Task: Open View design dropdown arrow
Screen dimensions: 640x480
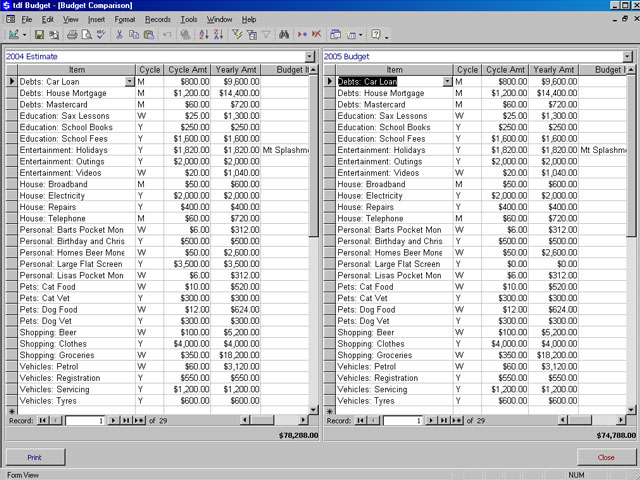Action: click(24, 35)
